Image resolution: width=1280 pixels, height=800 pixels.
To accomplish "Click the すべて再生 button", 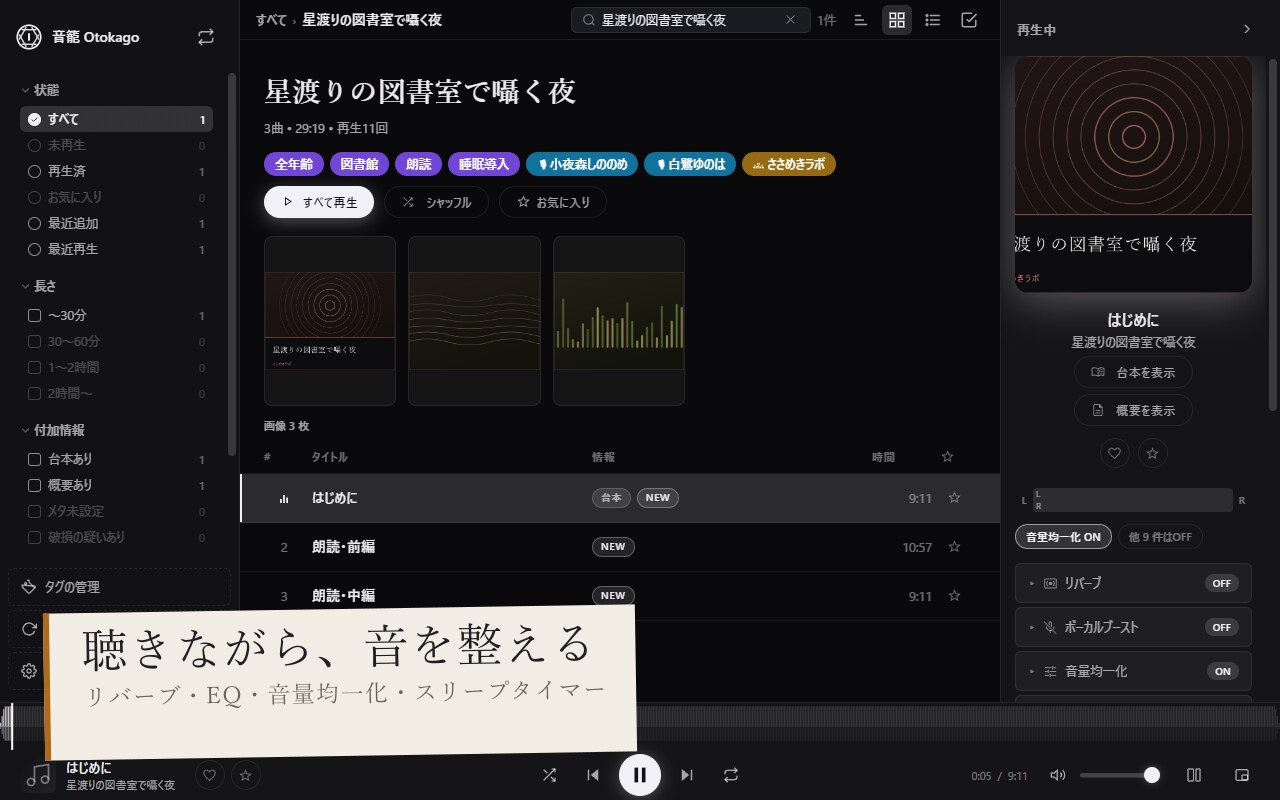I will click(319, 202).
